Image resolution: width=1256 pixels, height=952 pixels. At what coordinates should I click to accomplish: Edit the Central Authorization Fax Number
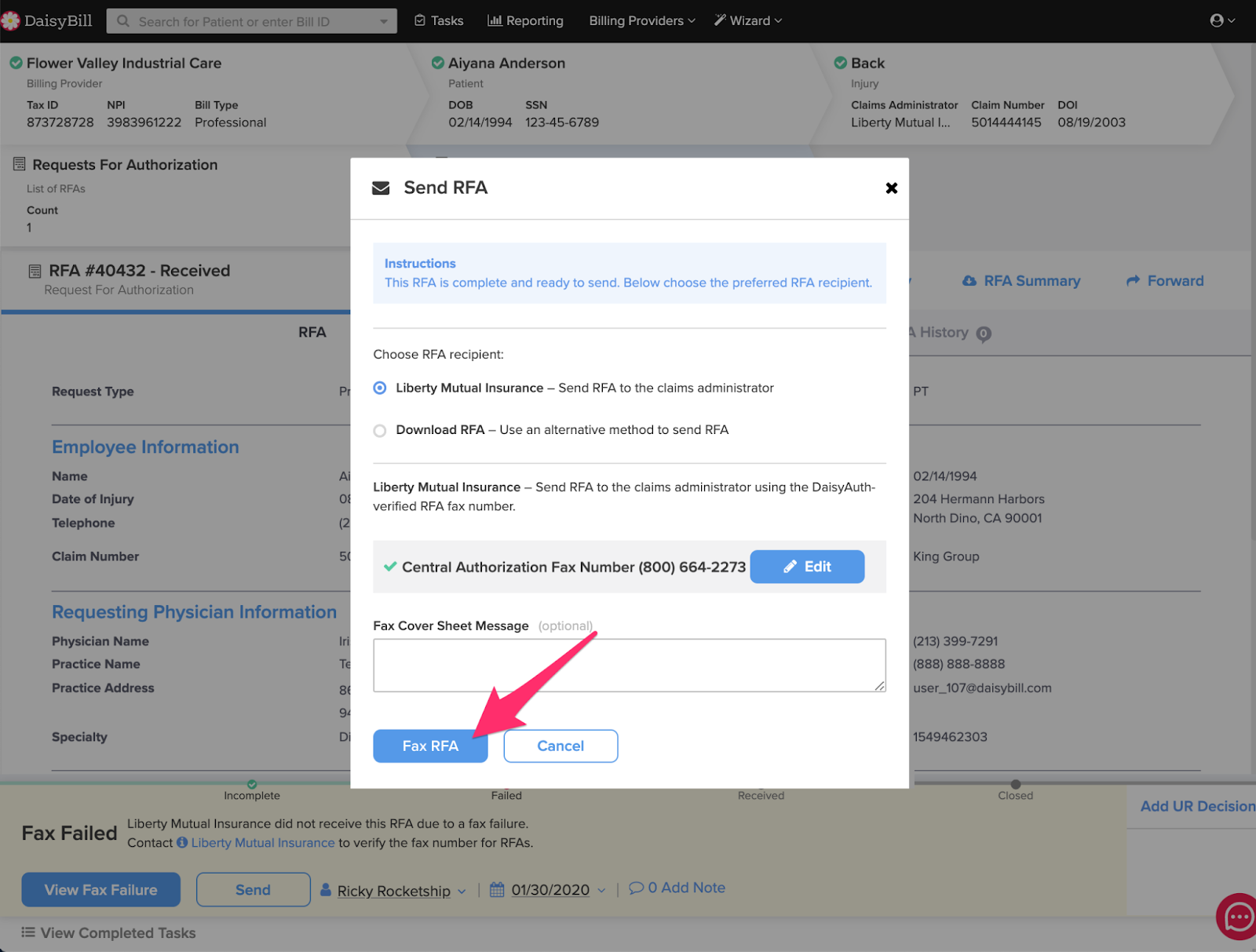pos(807,567)
